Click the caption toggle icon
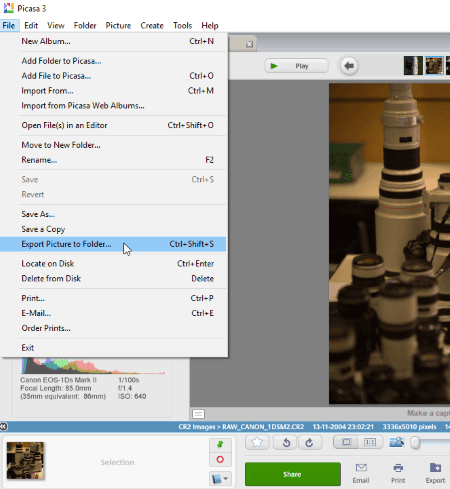This screenshot has width=450, height=489. (x=198, y=414)
